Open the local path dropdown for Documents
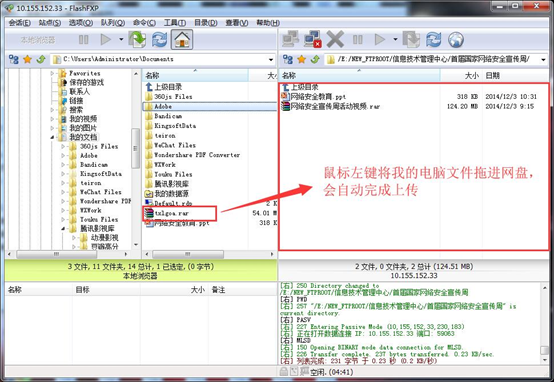The image size is (554, 382). (271, 59)
